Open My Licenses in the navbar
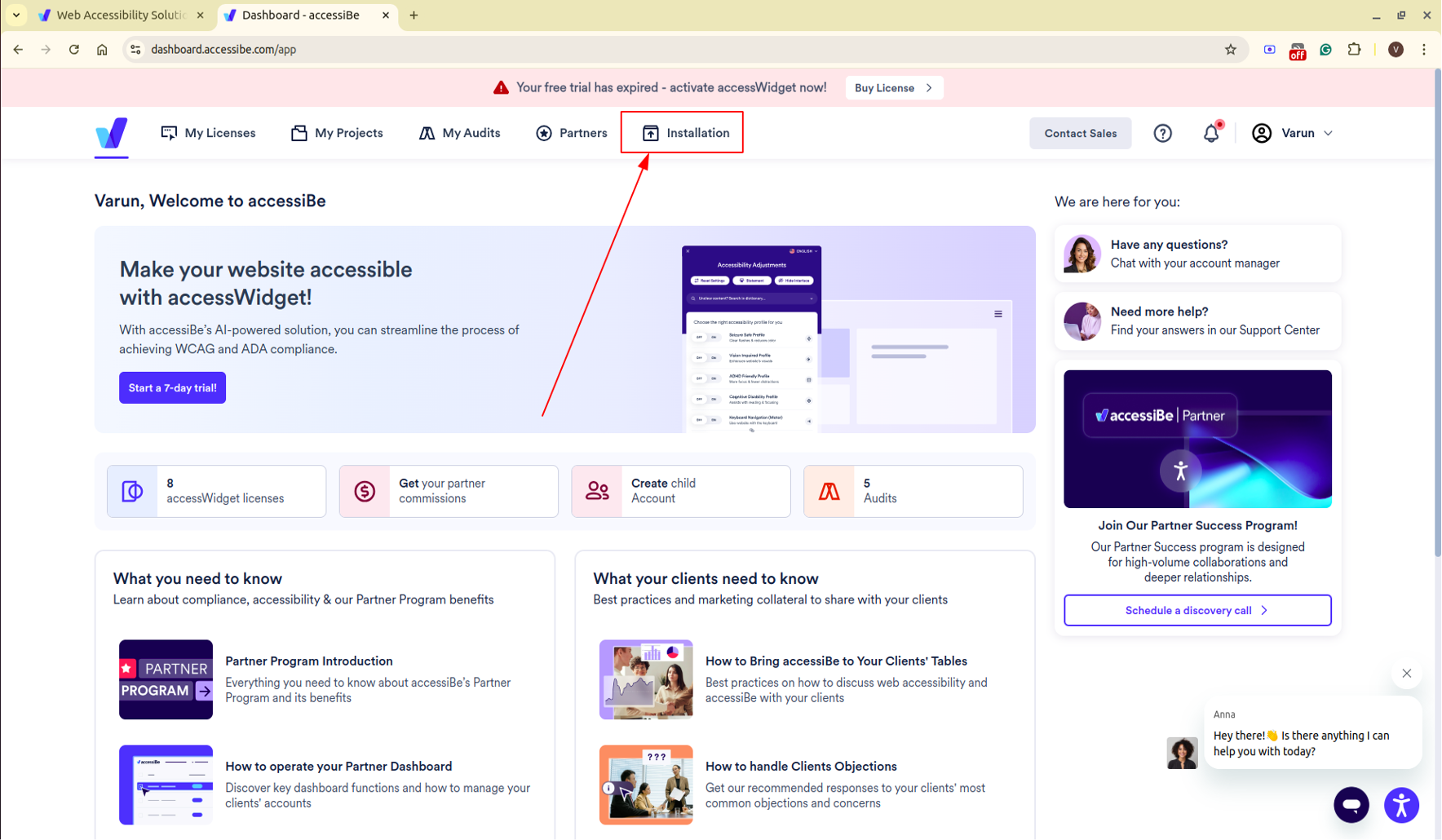Image resolution: width=1442 pixels, height=840 pixels. (208, 133)
